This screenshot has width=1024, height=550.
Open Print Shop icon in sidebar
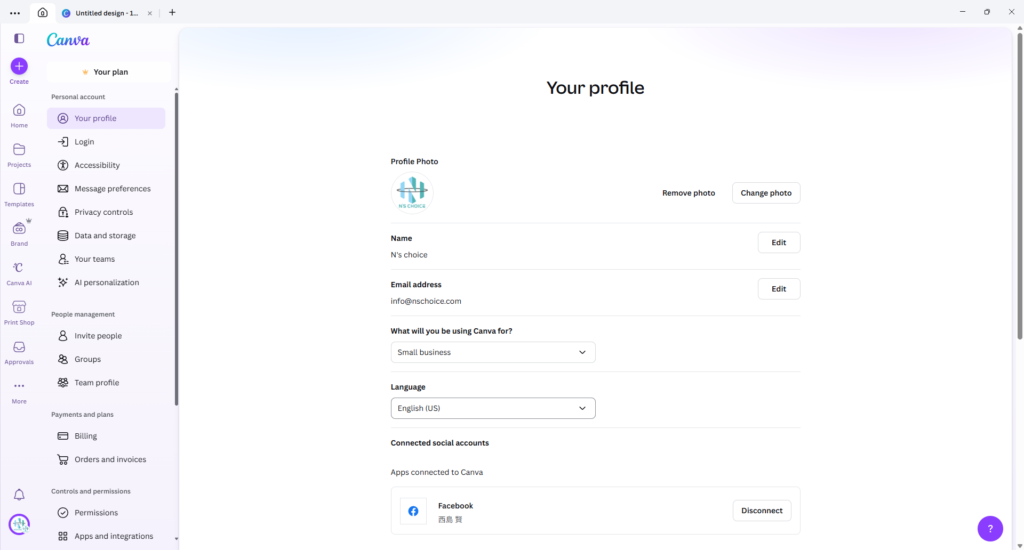(x=19, y=307)
